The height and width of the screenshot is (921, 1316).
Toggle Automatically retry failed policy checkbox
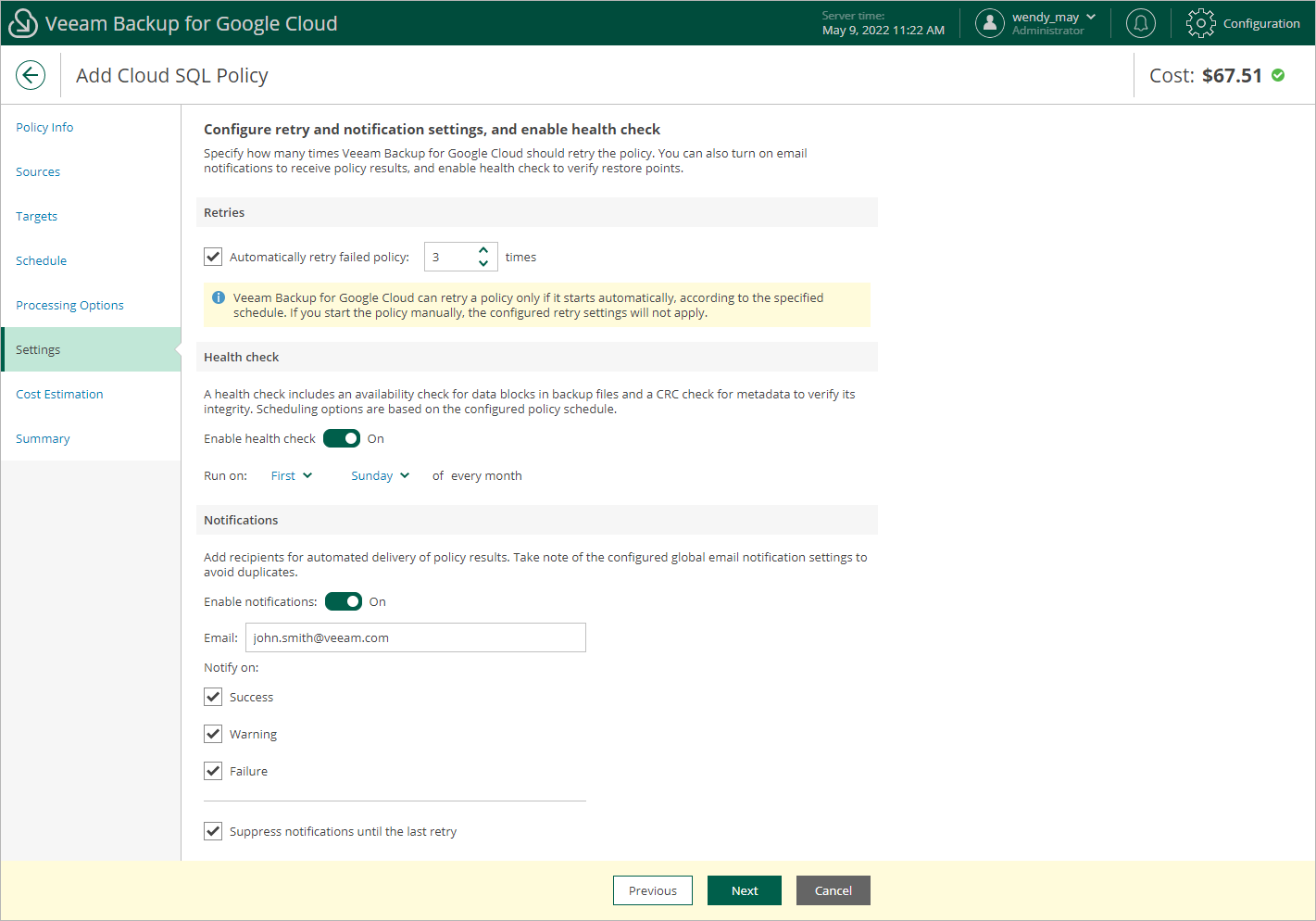coord(213,257)
